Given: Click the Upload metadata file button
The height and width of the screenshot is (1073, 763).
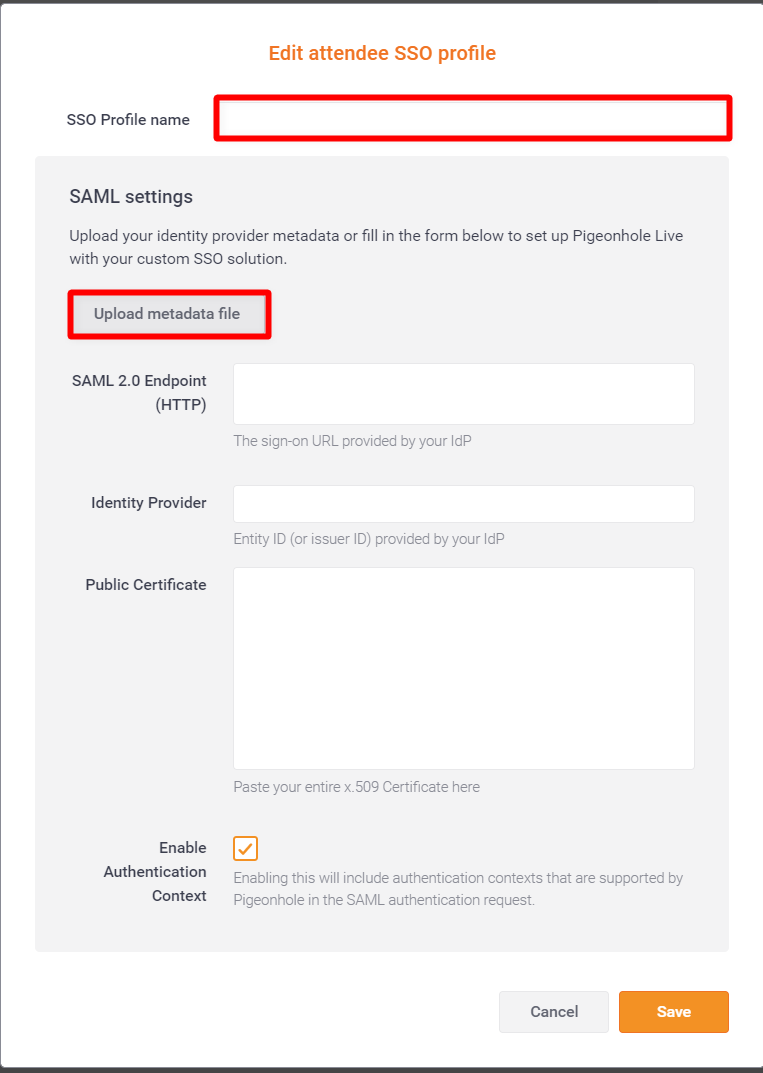Looking at the screenshot, I should coord(169,314).
